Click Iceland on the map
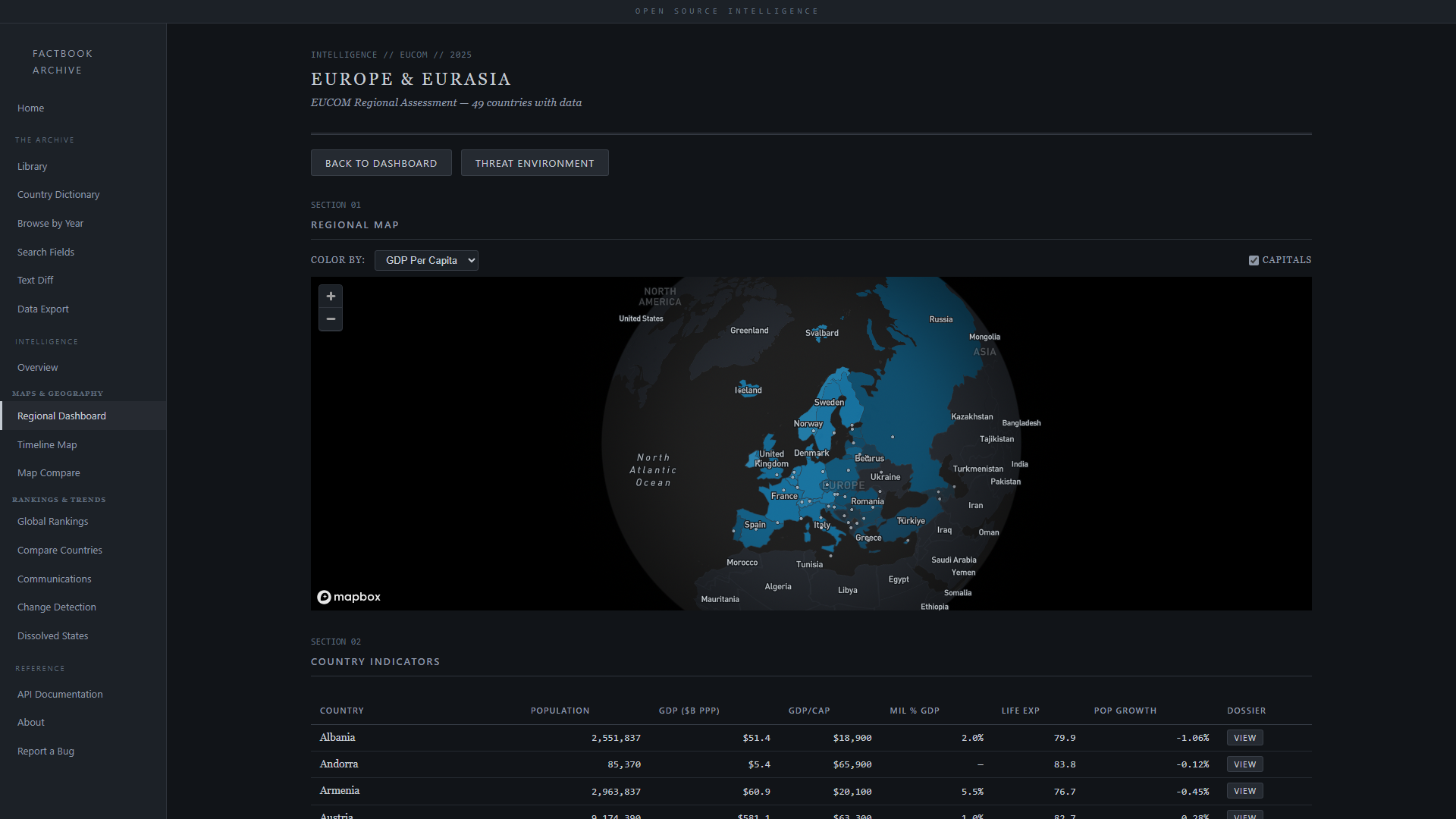This screenshot has width=1456, height=819. [748, 390]
